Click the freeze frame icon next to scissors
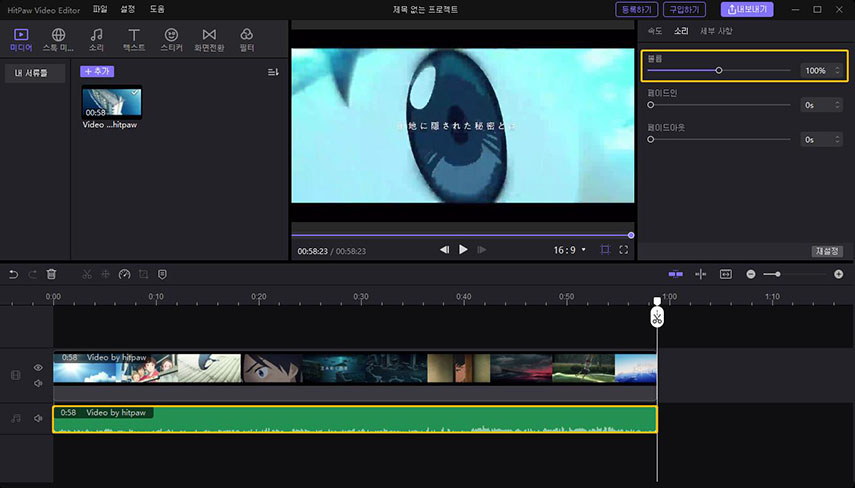 (x=106, y=274)
